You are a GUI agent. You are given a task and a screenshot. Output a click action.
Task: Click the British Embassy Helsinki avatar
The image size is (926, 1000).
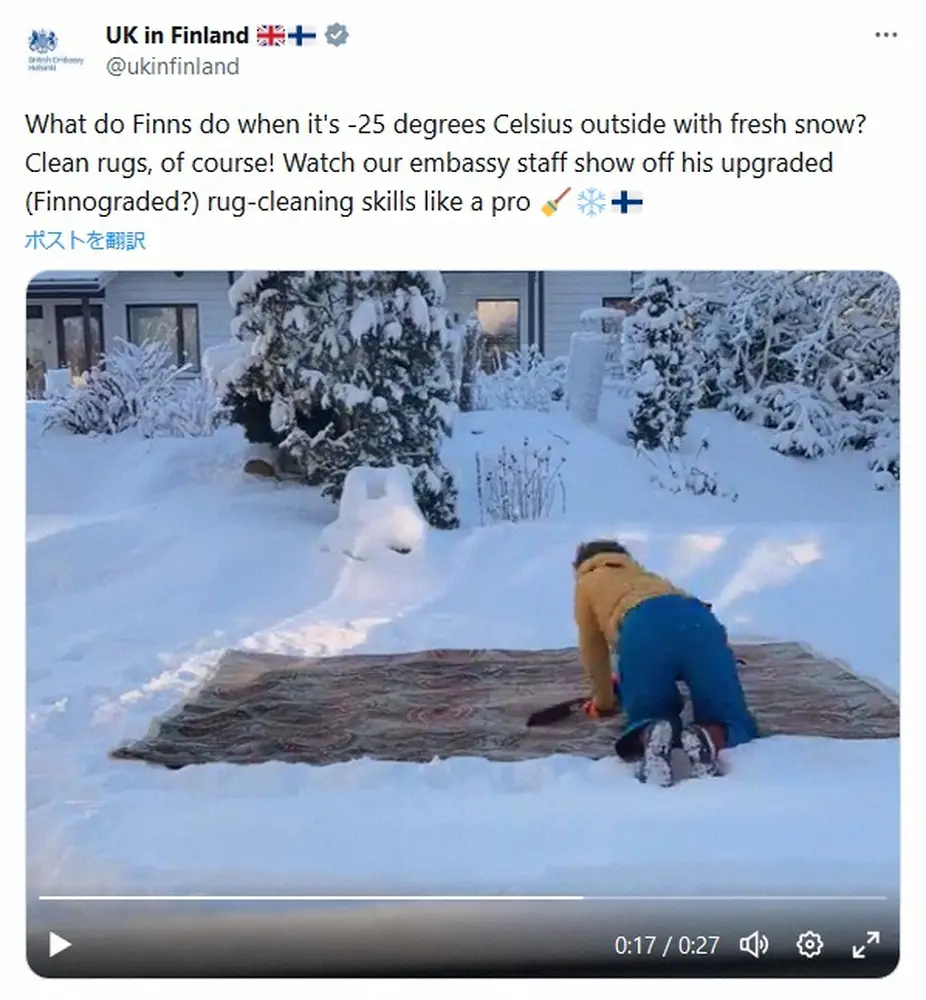[56, 50]
